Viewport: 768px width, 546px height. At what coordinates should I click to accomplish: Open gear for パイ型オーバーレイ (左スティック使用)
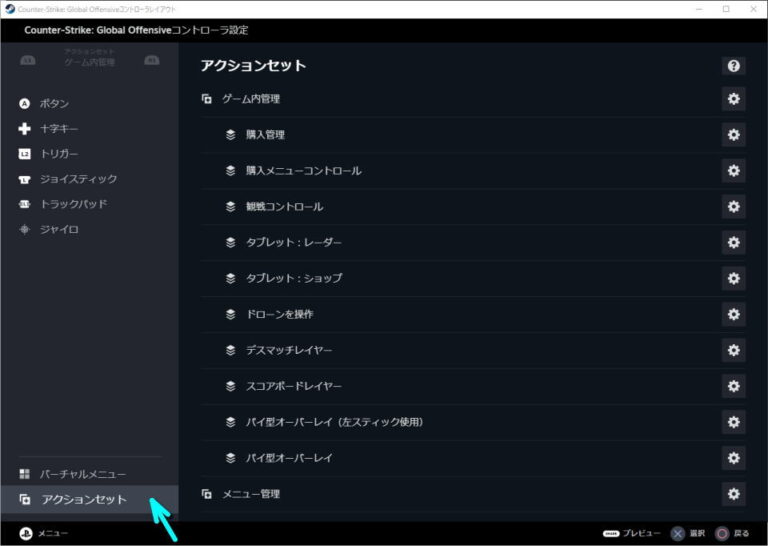[733, 422]
